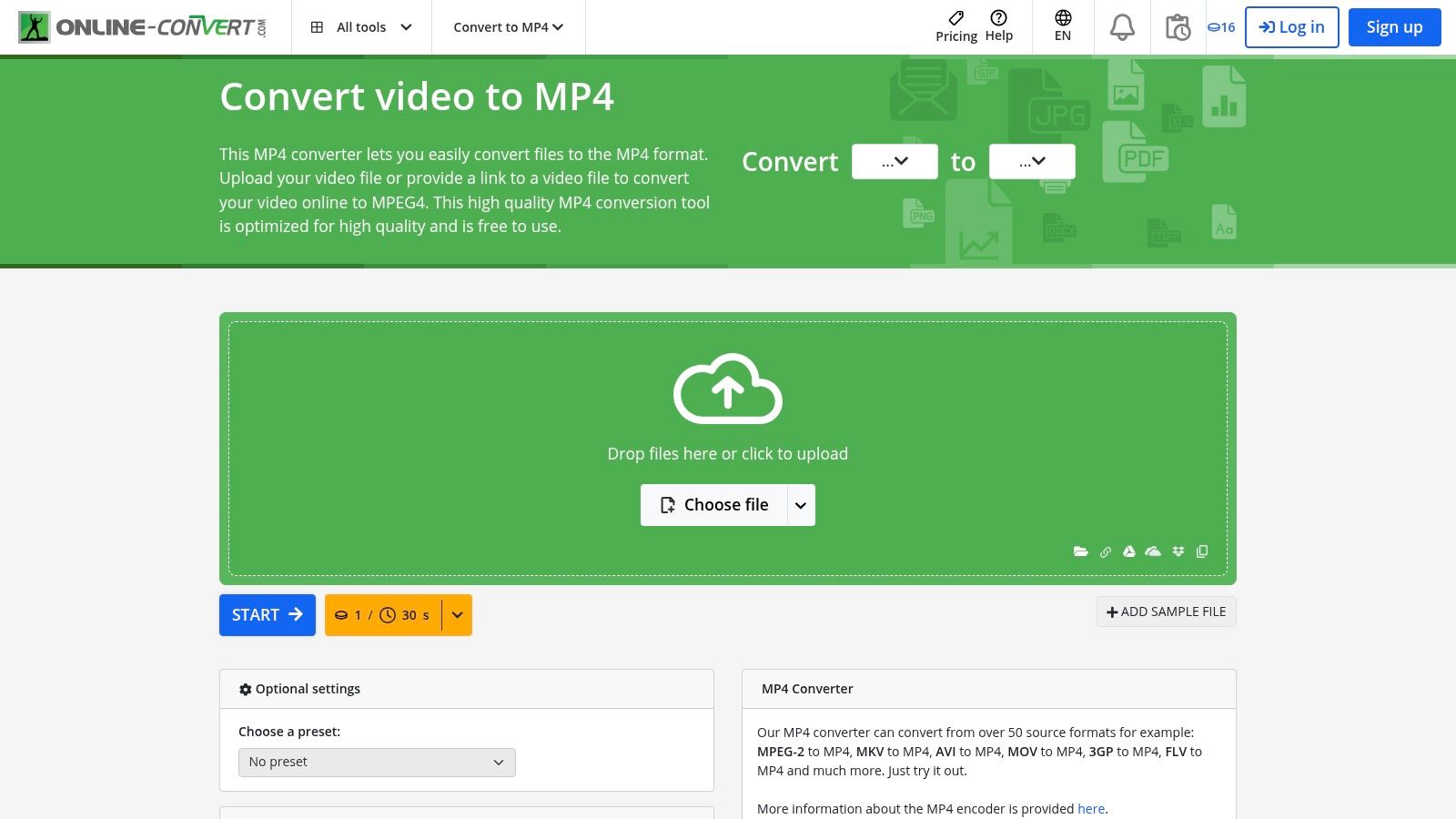The height and width of the screenshot is (819, 1456).
Task: Open Help page
Action: click(998, 27)
